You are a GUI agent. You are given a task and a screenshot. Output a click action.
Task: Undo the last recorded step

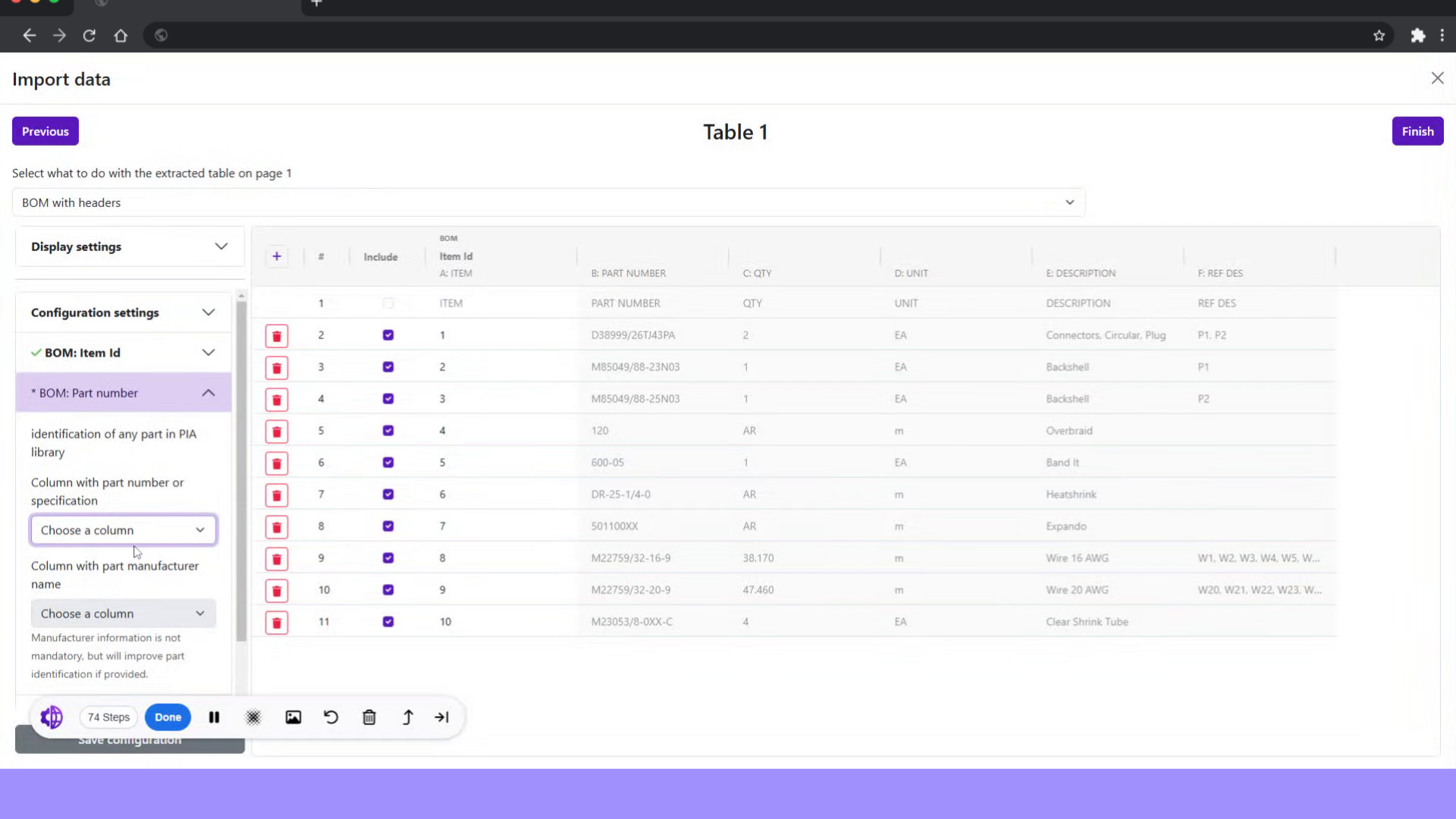[x=331, y=717]
